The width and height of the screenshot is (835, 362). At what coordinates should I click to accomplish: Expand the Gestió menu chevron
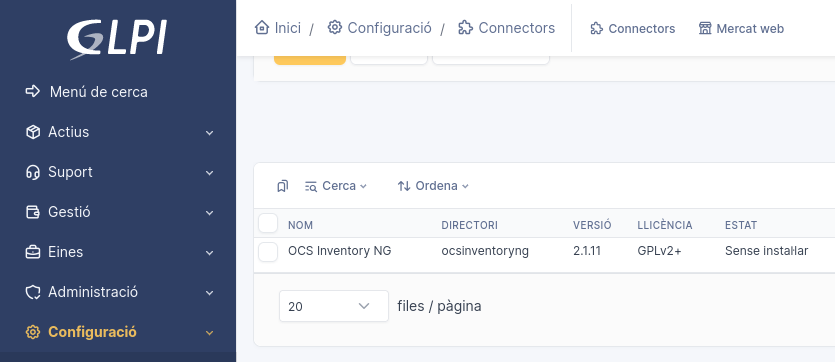[x=210, y=212]
